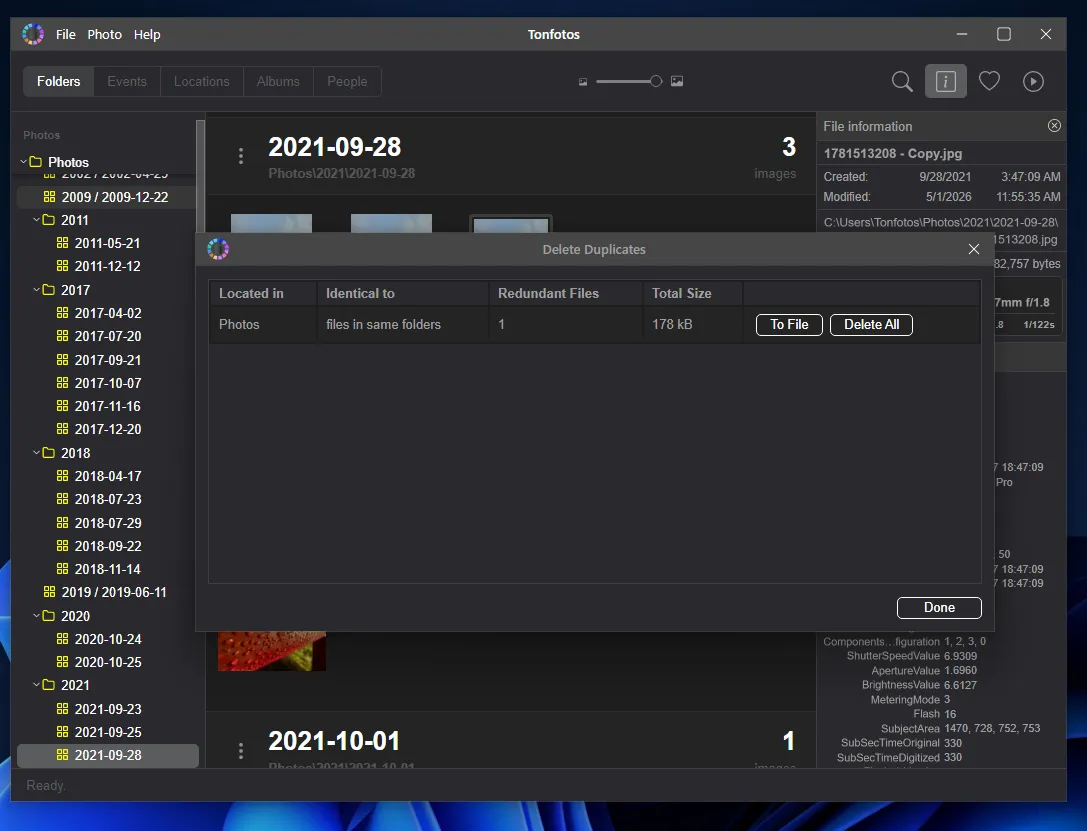The image size is (1087, 831).
Task: Collapse the 2017 folder chevron
Action: tap(37, 290)
